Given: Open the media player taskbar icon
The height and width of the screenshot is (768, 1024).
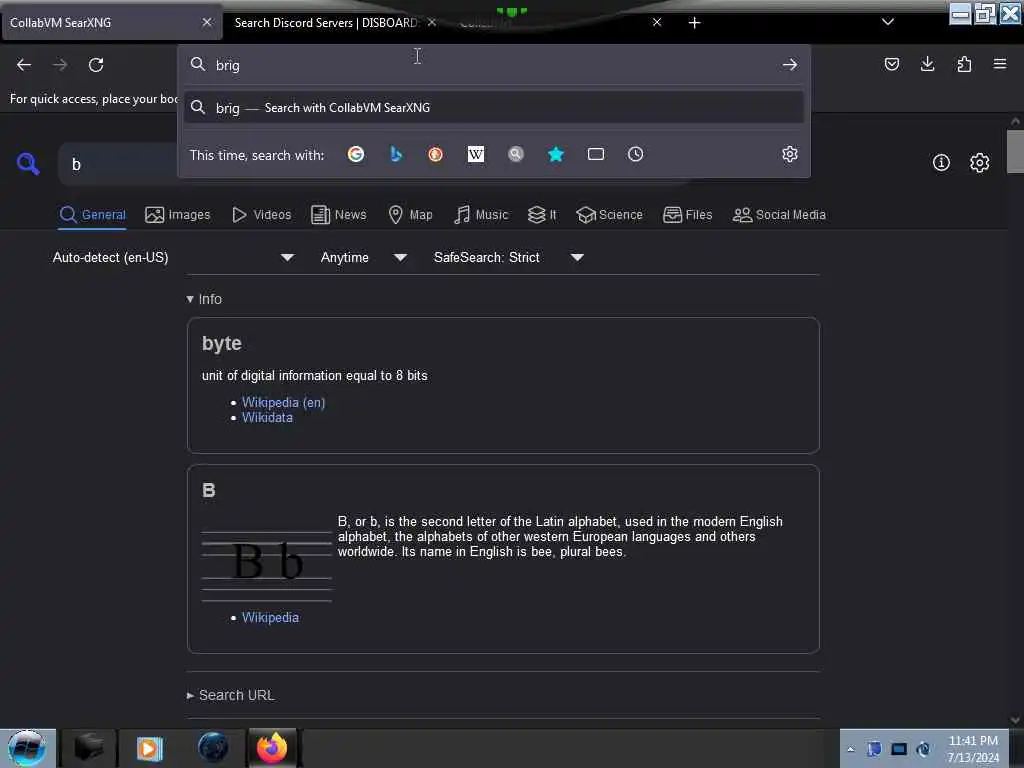Looking at the screenshot, I should 150,748.
